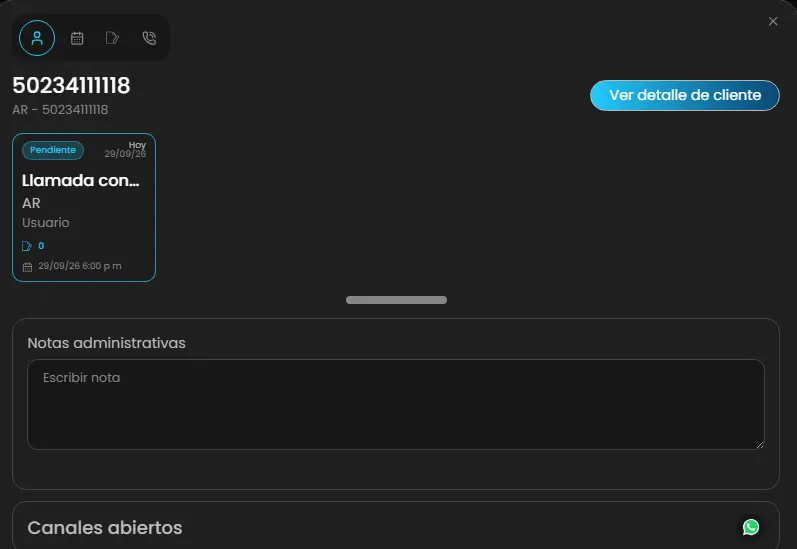Focus the Escribir nota text area
Screen dimensions: 797x549
396,404
